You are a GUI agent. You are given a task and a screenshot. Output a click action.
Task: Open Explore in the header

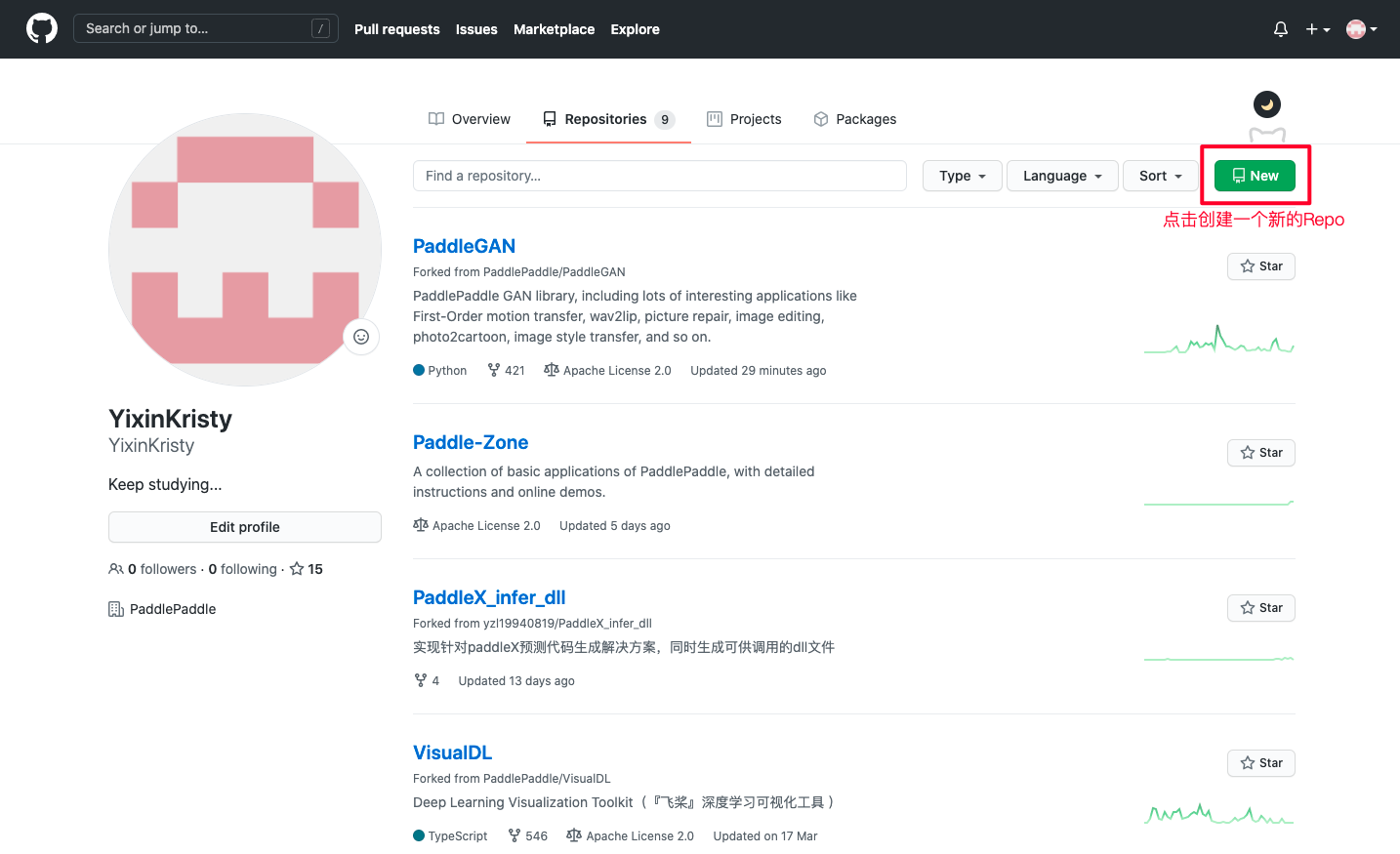(636, 29)
